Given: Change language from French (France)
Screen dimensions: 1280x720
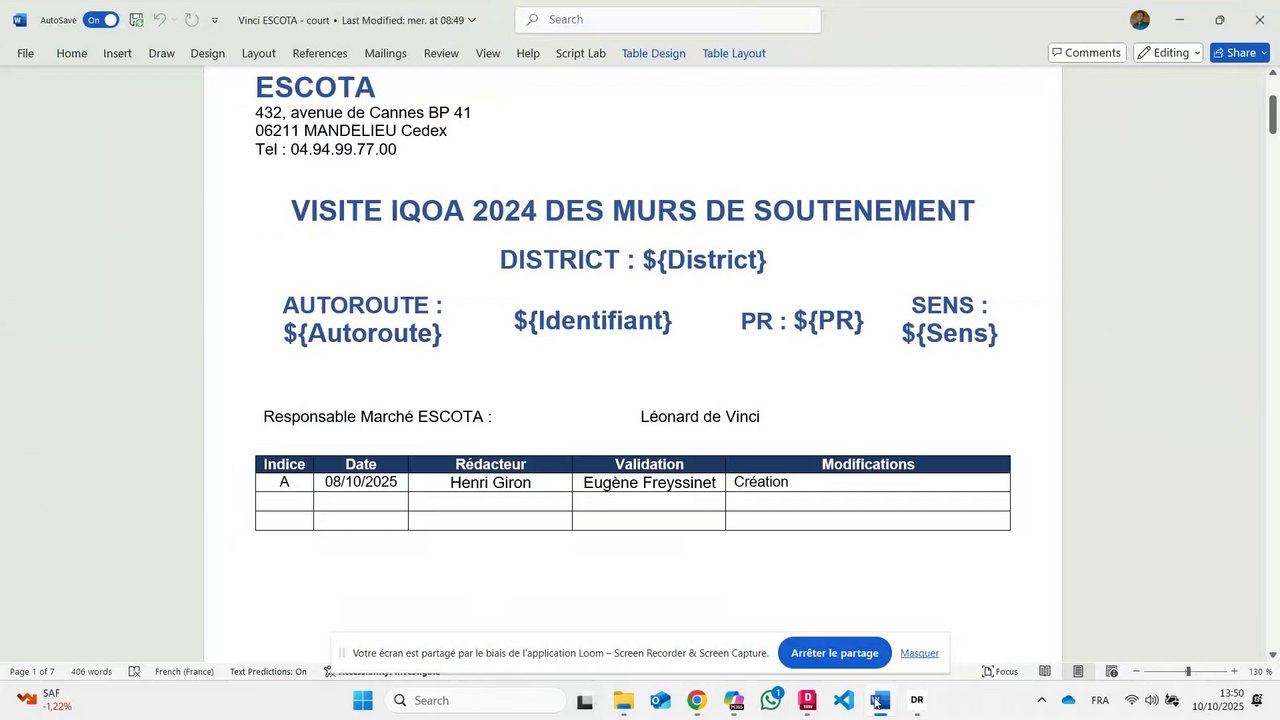Looking at the screenshot, I should (184, 671).
